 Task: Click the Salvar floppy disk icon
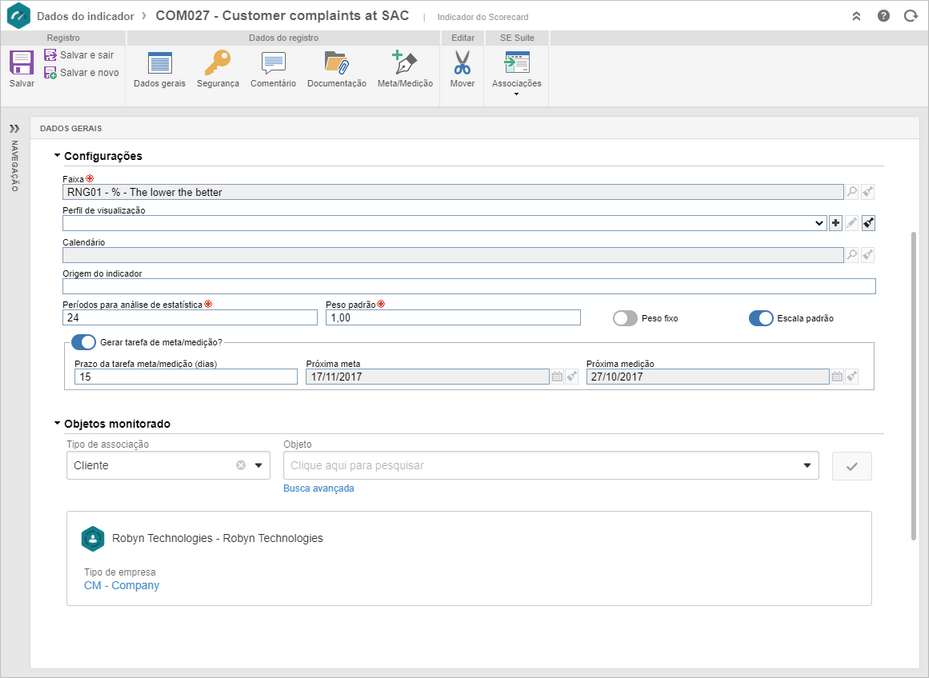(x=21, y=63)
